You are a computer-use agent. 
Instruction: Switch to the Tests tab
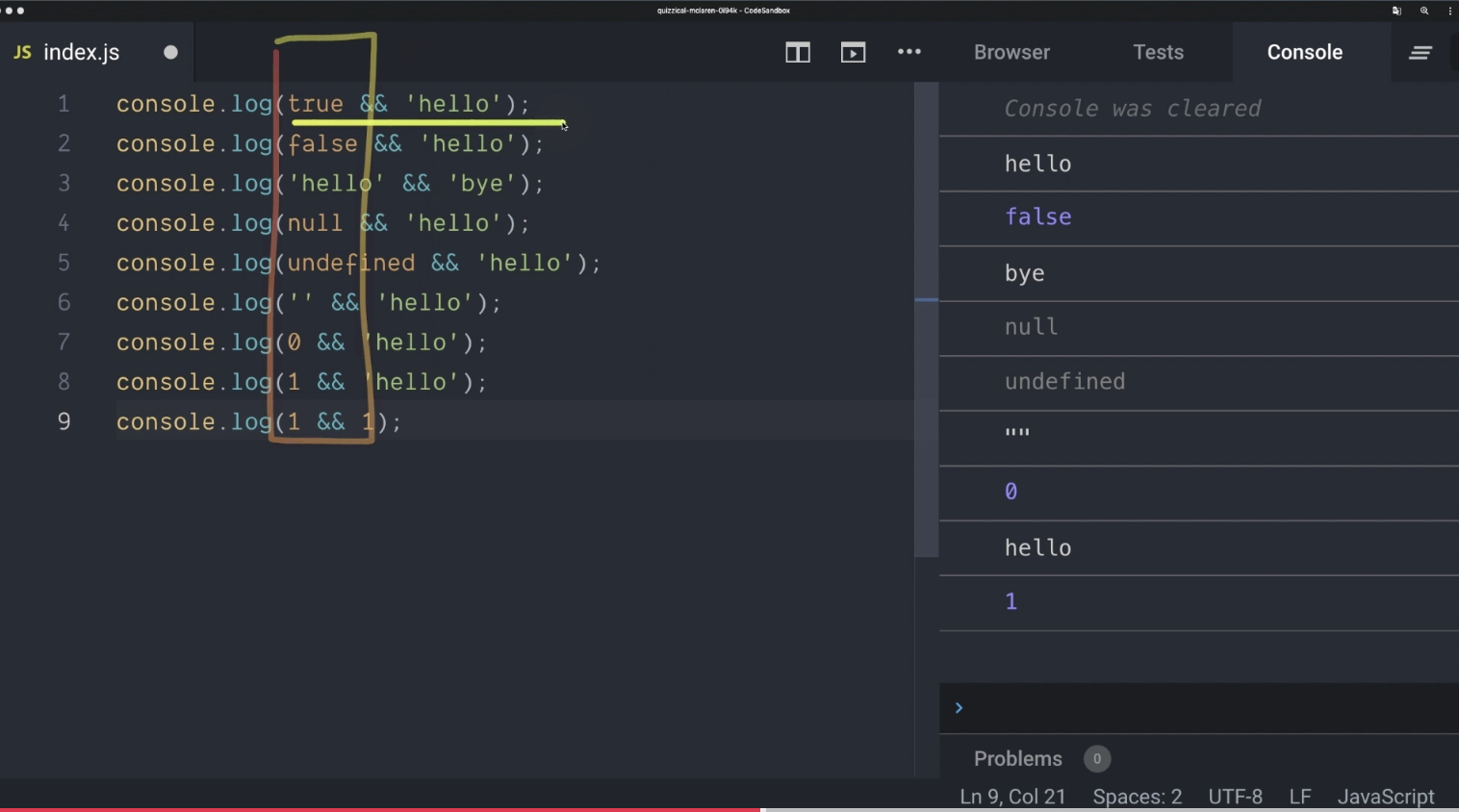pos(1158,52)
